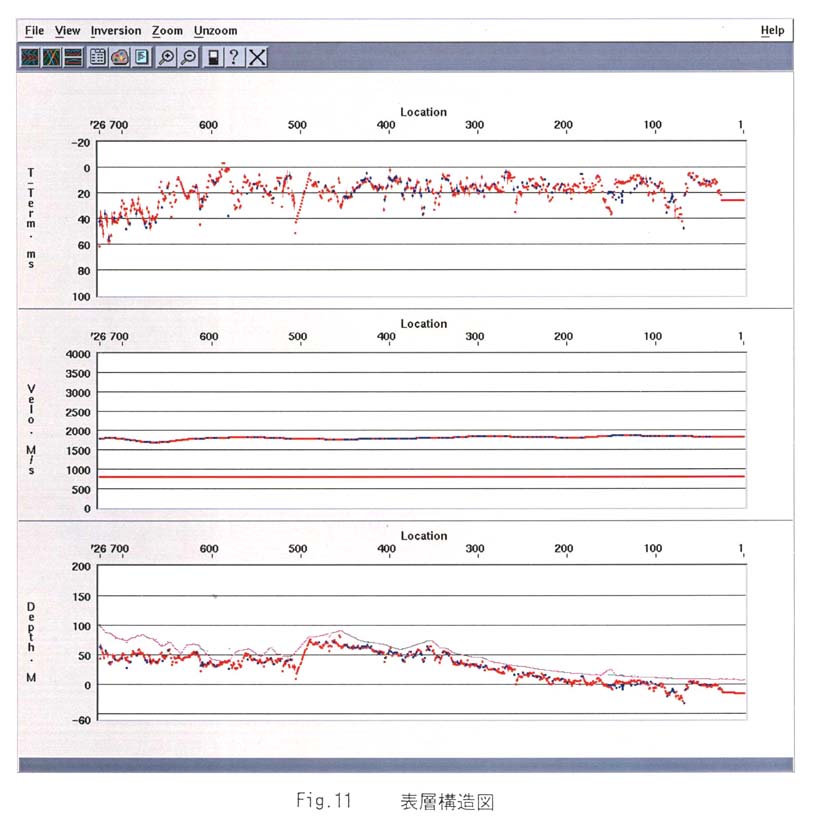Screen dimensions: 813x819
Task: Click the X close icon in toolbar
Action: (x=257, y=57)
